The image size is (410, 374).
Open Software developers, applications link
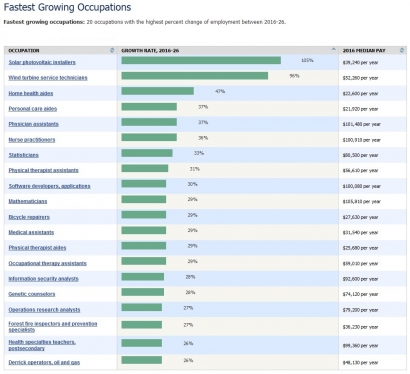pyautogui.click(x=49, y=186)
